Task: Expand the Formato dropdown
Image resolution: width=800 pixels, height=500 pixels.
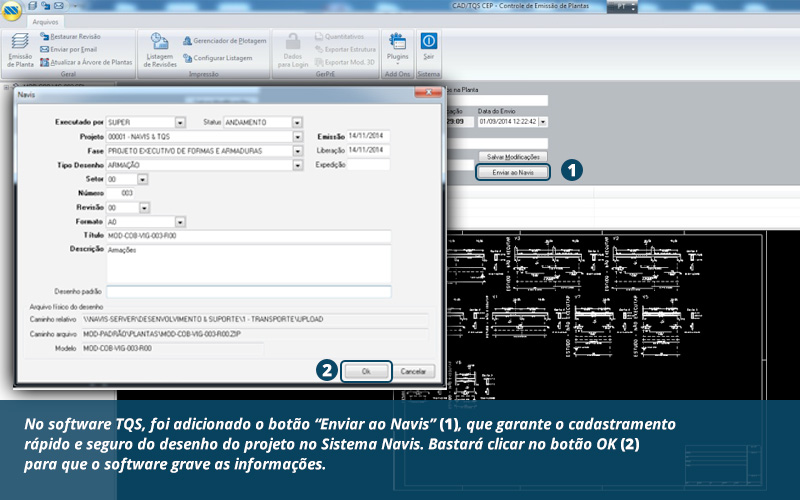Action: point(180,222)
